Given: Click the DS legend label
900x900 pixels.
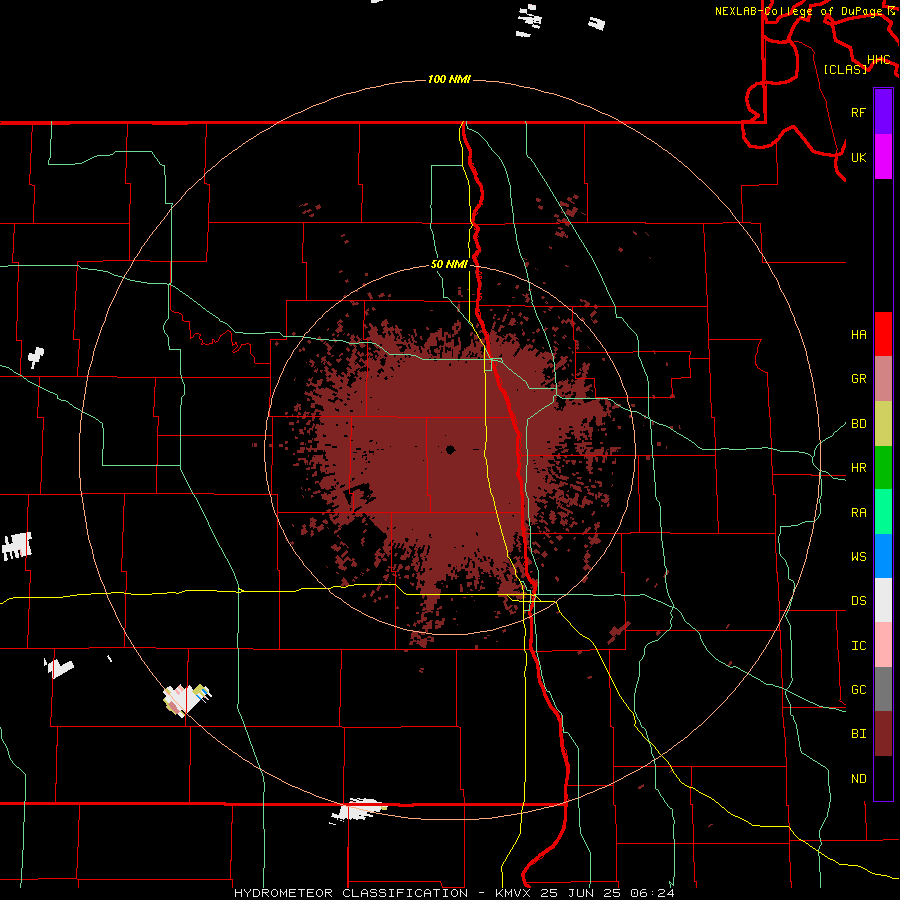Looking at the screenshot, I should click(858, 601).
